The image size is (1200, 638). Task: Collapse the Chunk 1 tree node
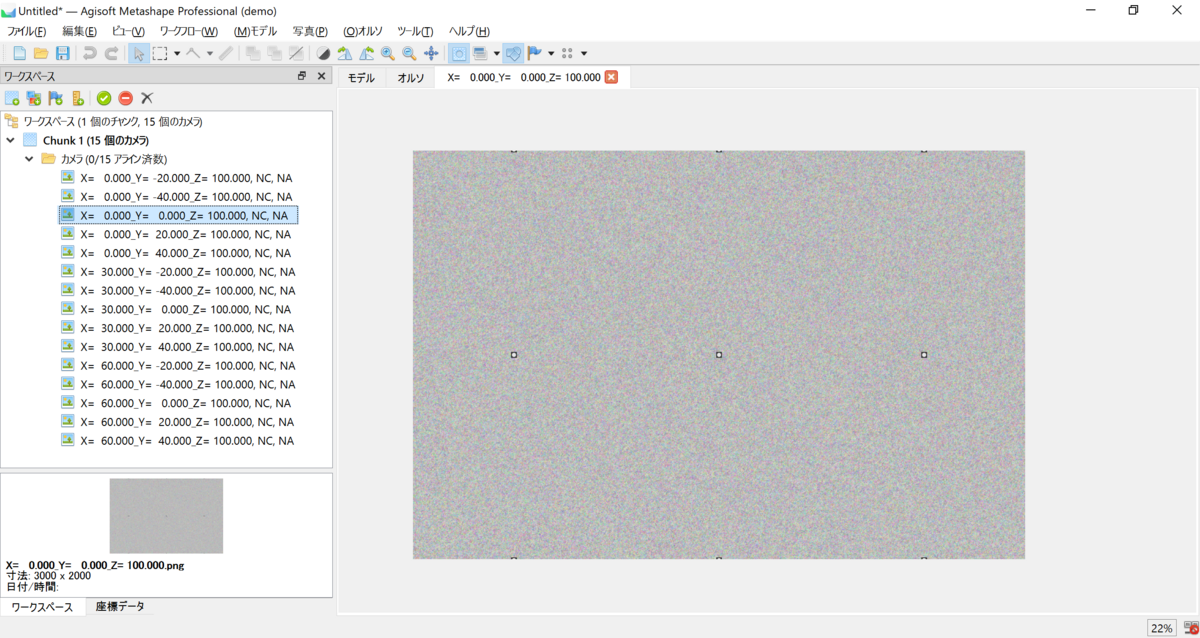pos(10,140)
